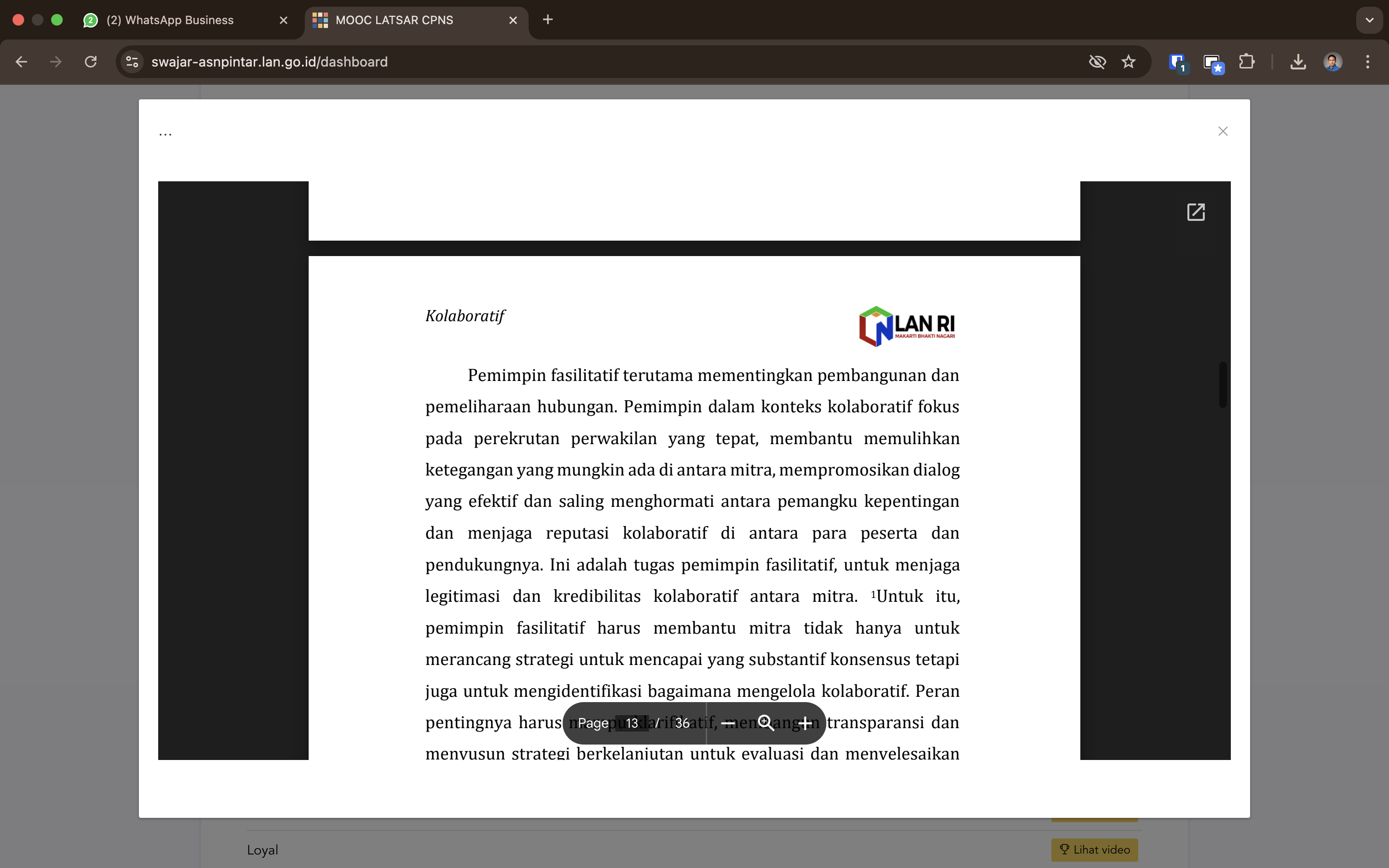The image size is (1389, 868).
Task: Open PDF in new window pop-out icon
Action: coord(1196,212)
